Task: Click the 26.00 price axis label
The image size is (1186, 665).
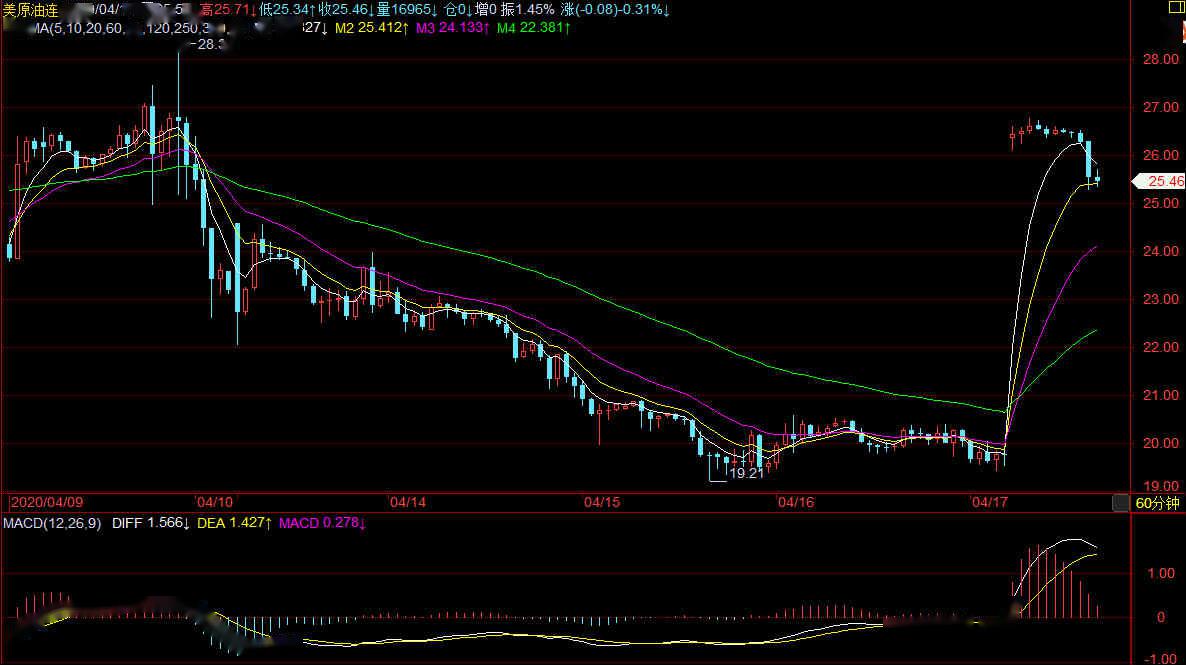Action: coord(1160,155)
